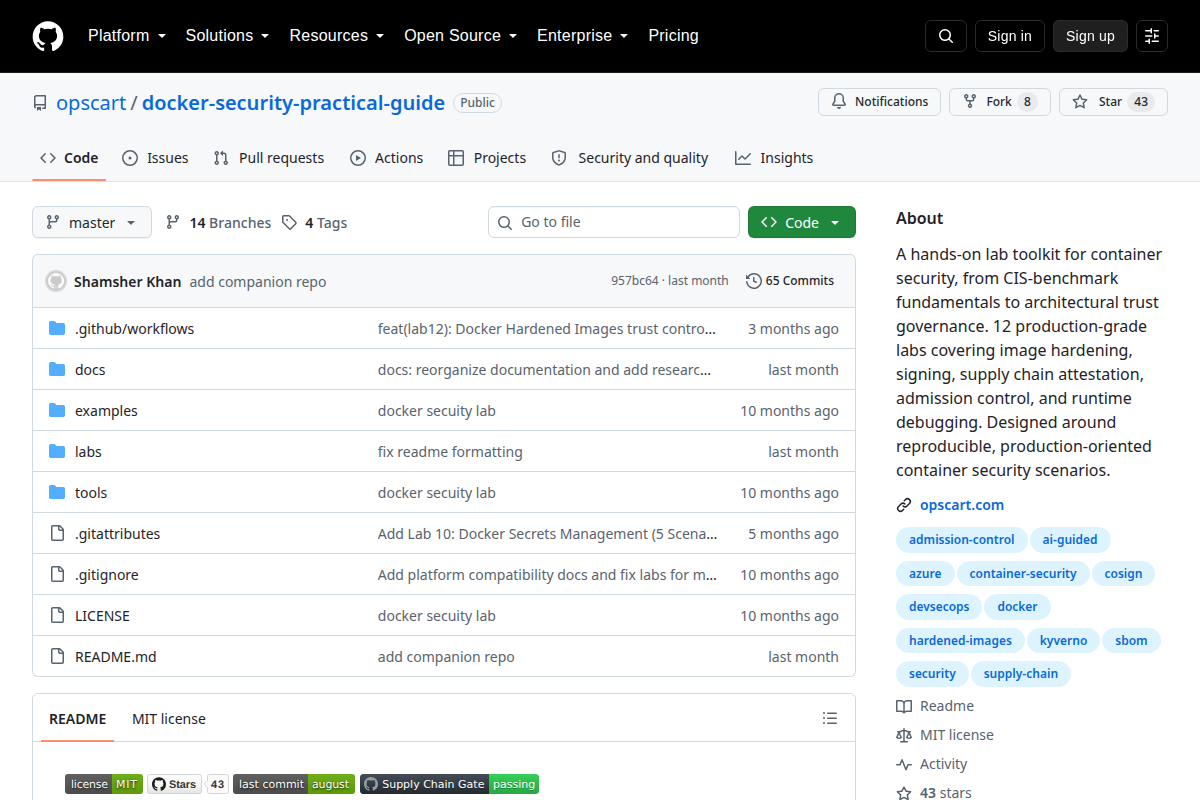The width and height of the screenshot is (1200, 800).
Task: Switch to the Pull requests tab
Action: tap(269, 158)
